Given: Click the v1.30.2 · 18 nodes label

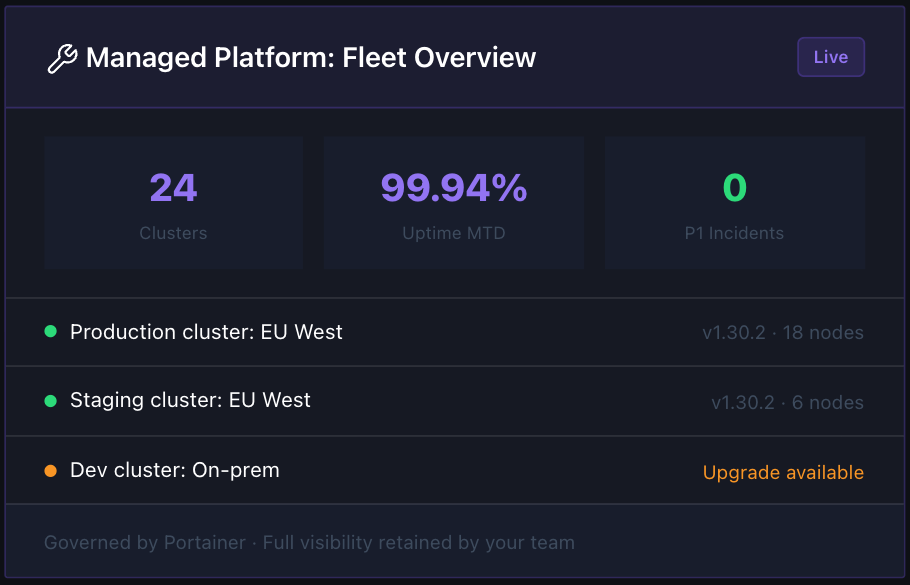Looking at the screenshot, I should point(783,333).
